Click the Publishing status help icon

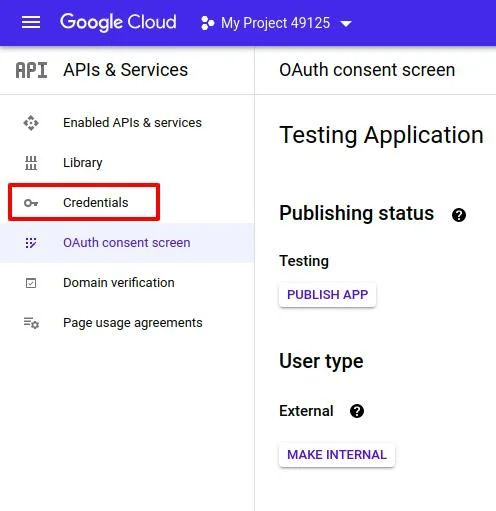coord(459,215)
